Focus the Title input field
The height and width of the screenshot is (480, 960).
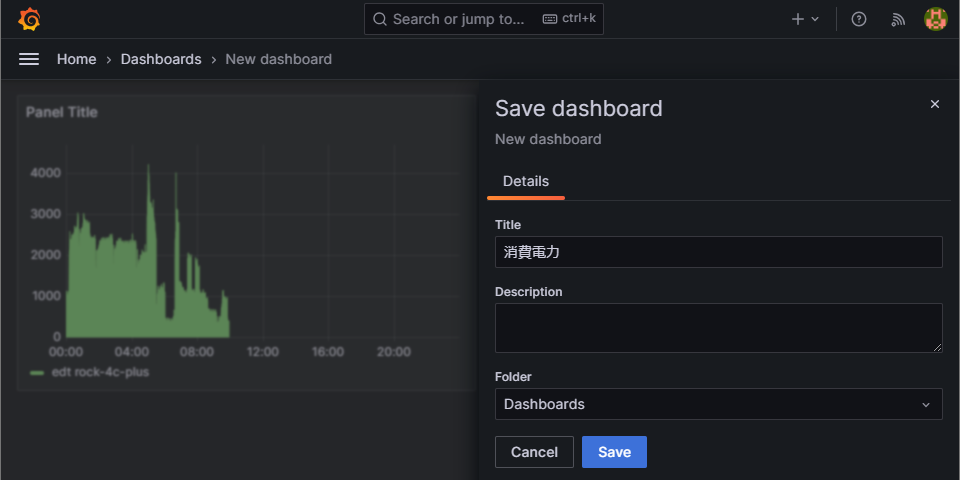(x=718, y=252)
